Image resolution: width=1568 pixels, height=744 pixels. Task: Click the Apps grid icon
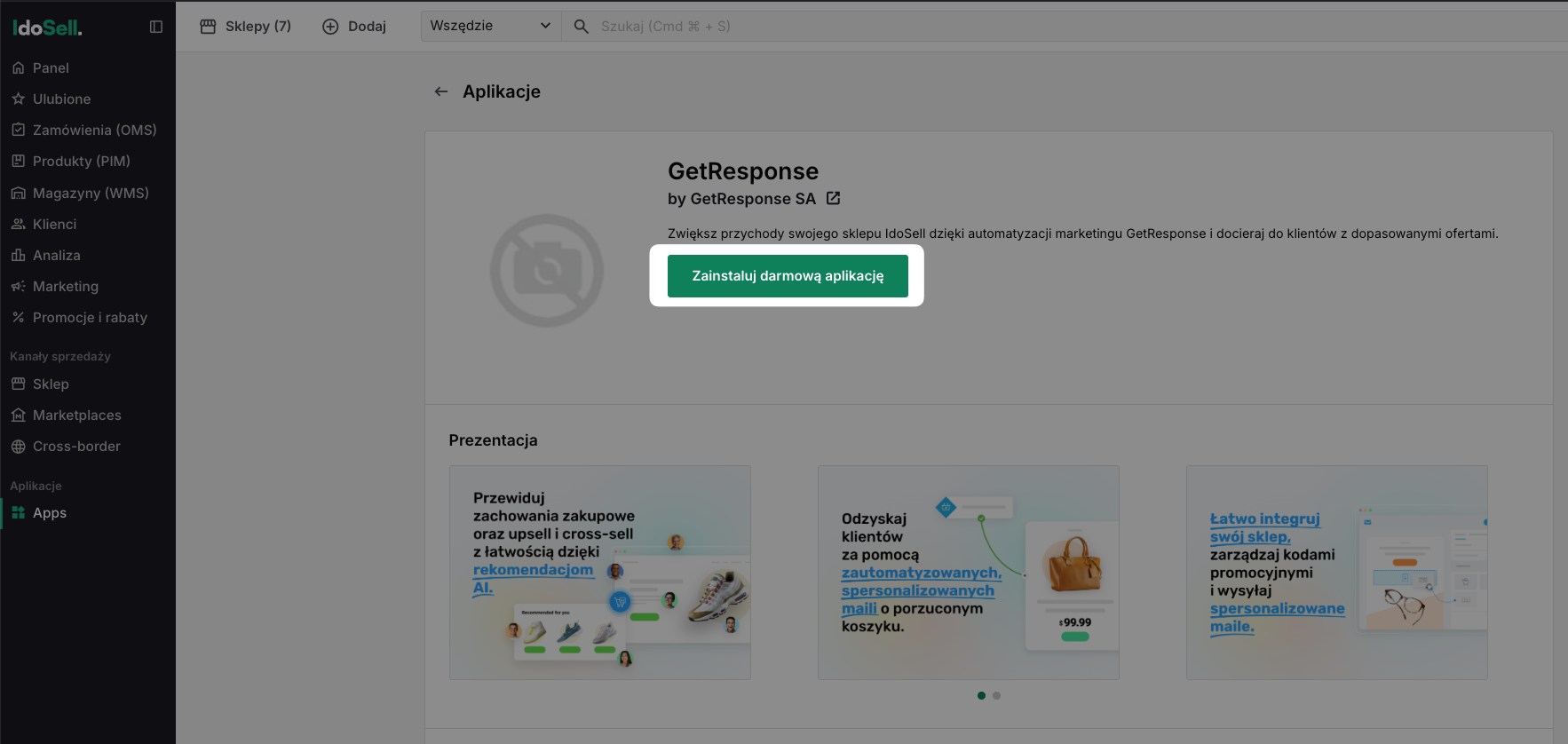(18, 512)
